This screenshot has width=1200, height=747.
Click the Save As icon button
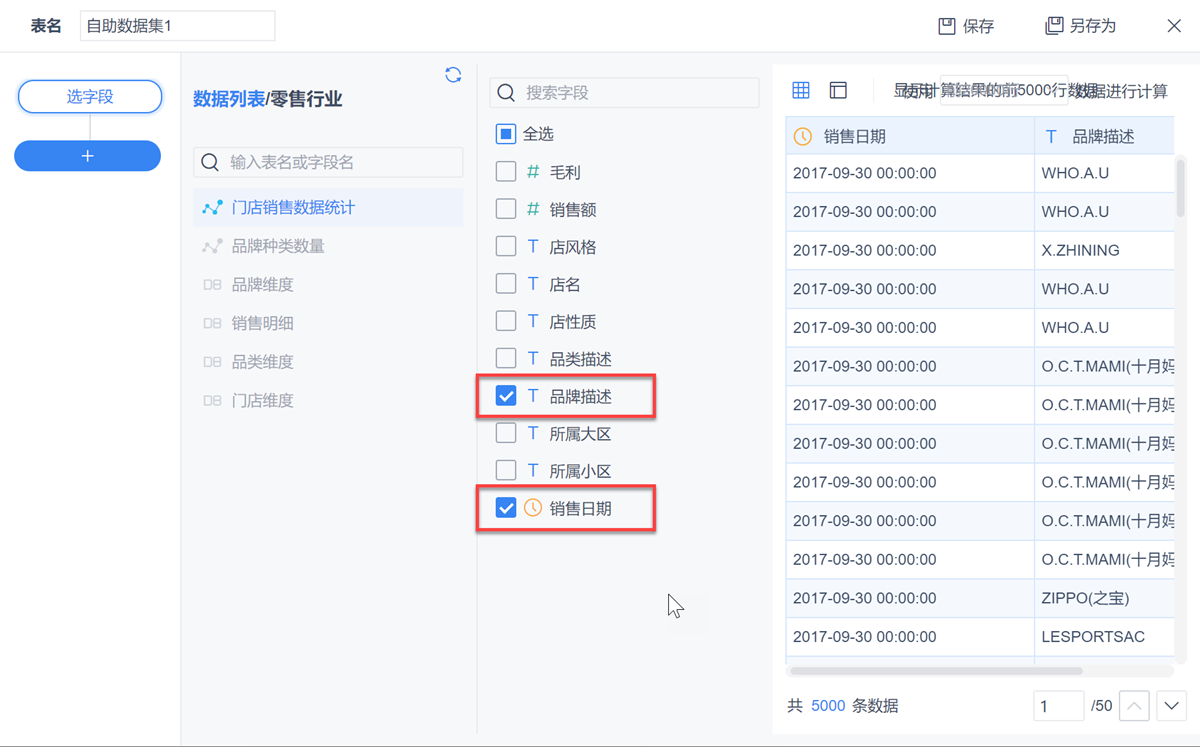[x=1054, y=26]
